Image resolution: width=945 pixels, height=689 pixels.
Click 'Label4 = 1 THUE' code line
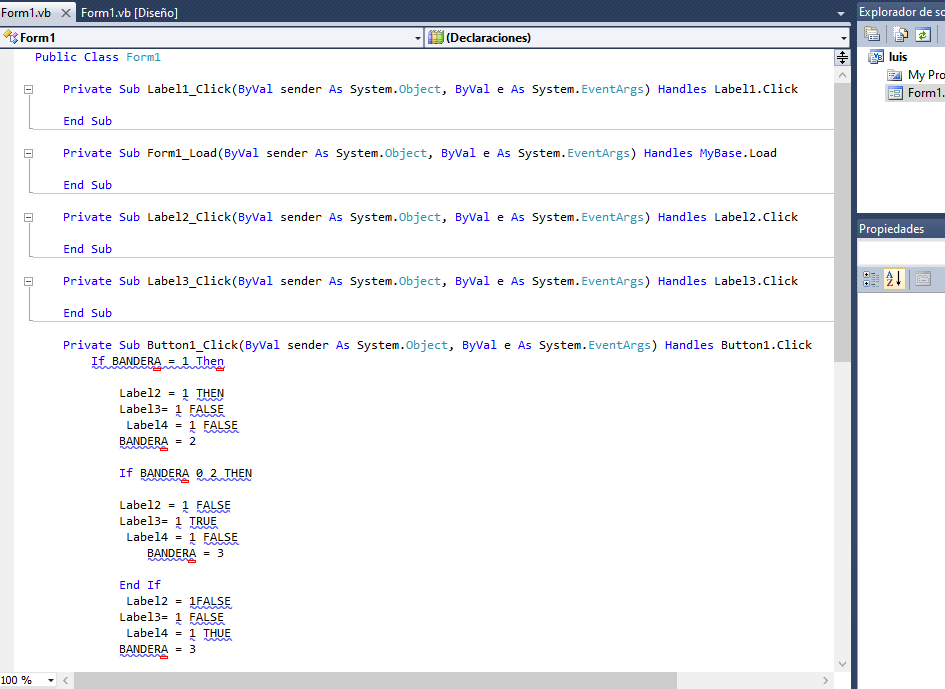pos(178,634)
